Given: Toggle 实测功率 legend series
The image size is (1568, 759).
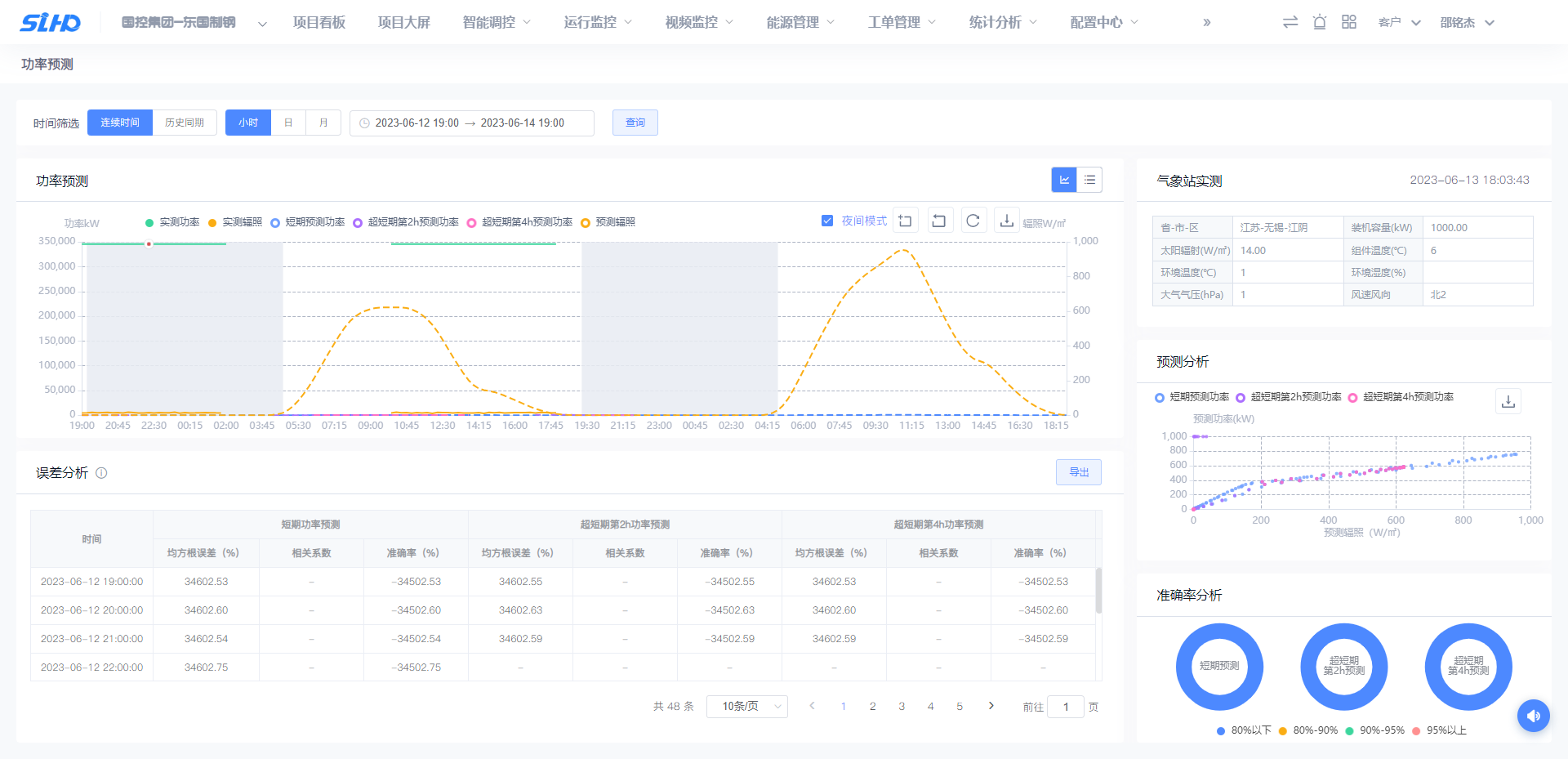Looking at the screenshot, I should tap(172, 222).
